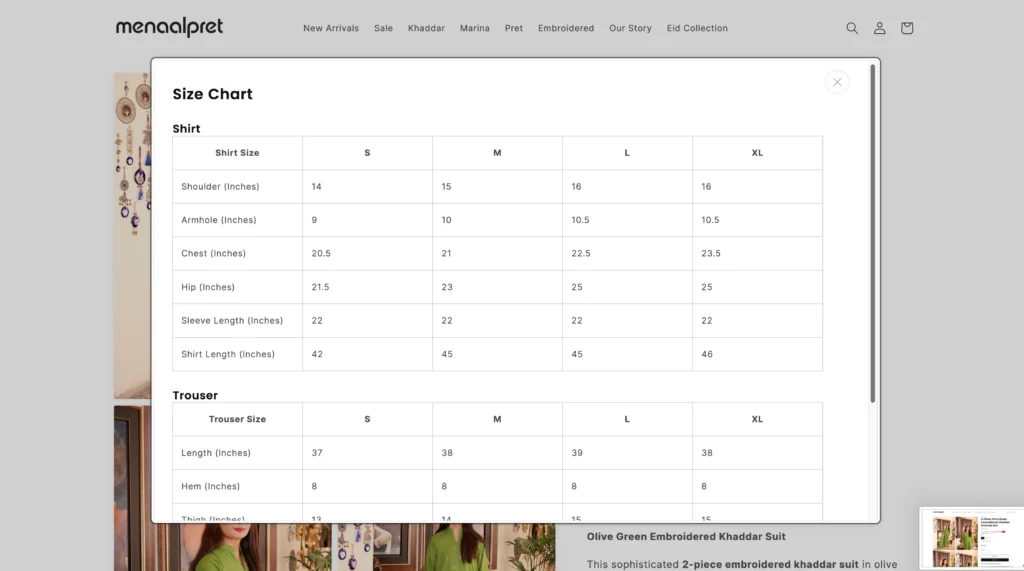Click the Trouser section heading

[x=195, y=395]
